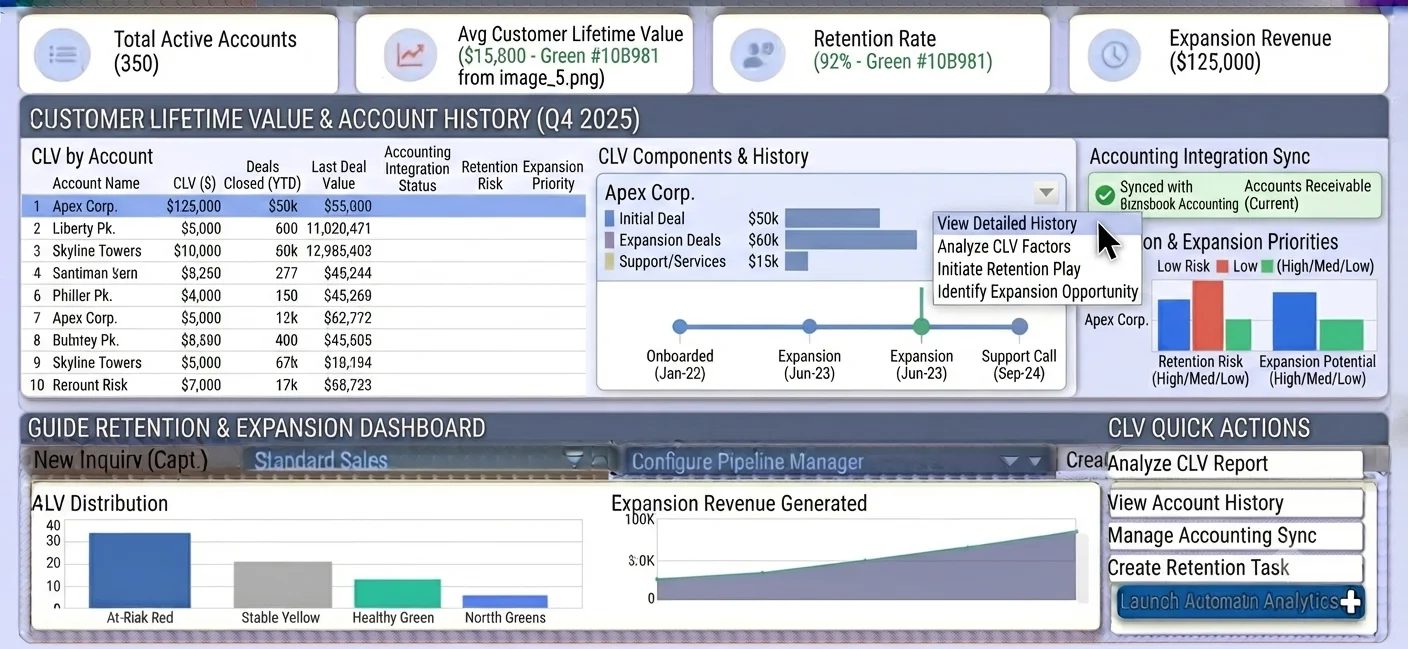
Task: Launch Automation Analytics button
Action: pyautogui.click(x=1240, y=602)
